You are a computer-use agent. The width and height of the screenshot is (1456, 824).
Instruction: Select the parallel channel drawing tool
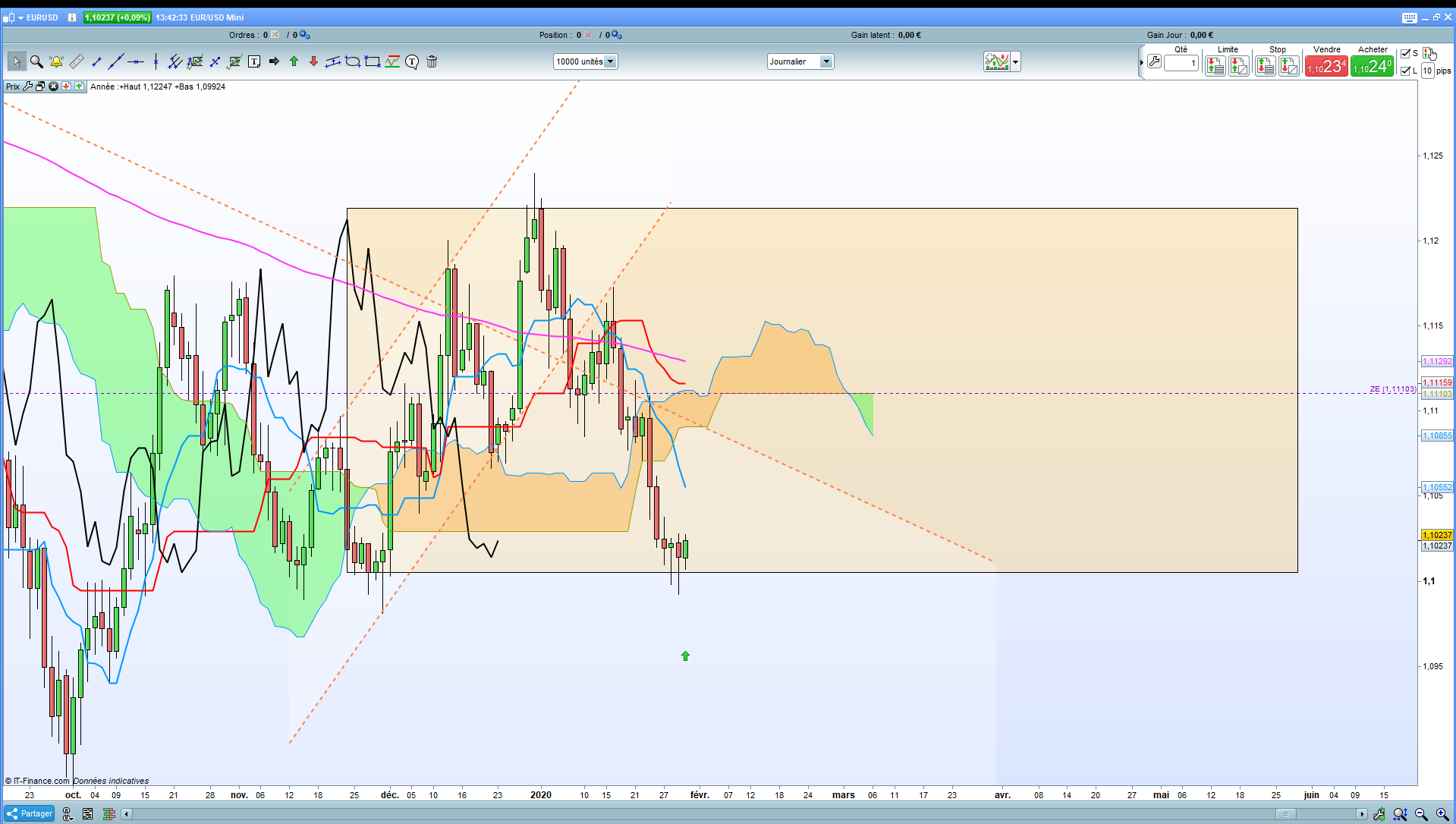333,62
